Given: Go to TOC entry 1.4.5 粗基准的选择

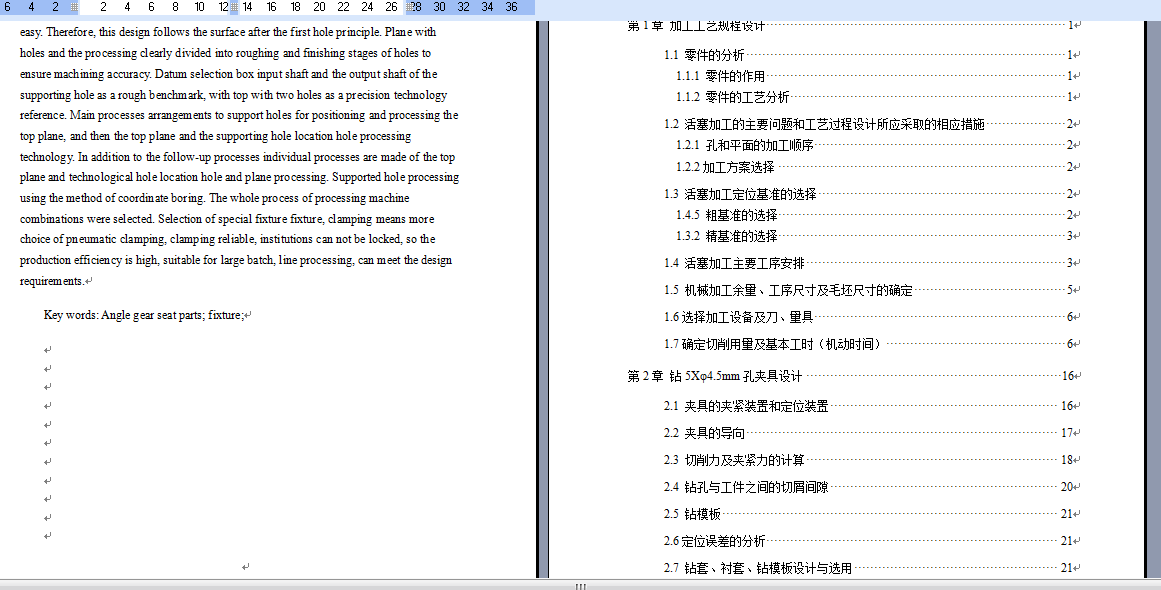Looking at the screenshot, I should tap(877, 215).
